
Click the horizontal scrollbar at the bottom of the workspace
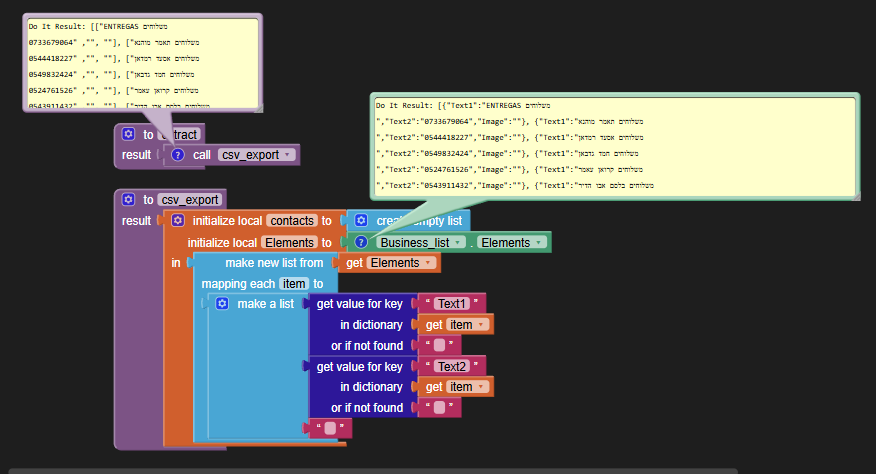(400, 469)
